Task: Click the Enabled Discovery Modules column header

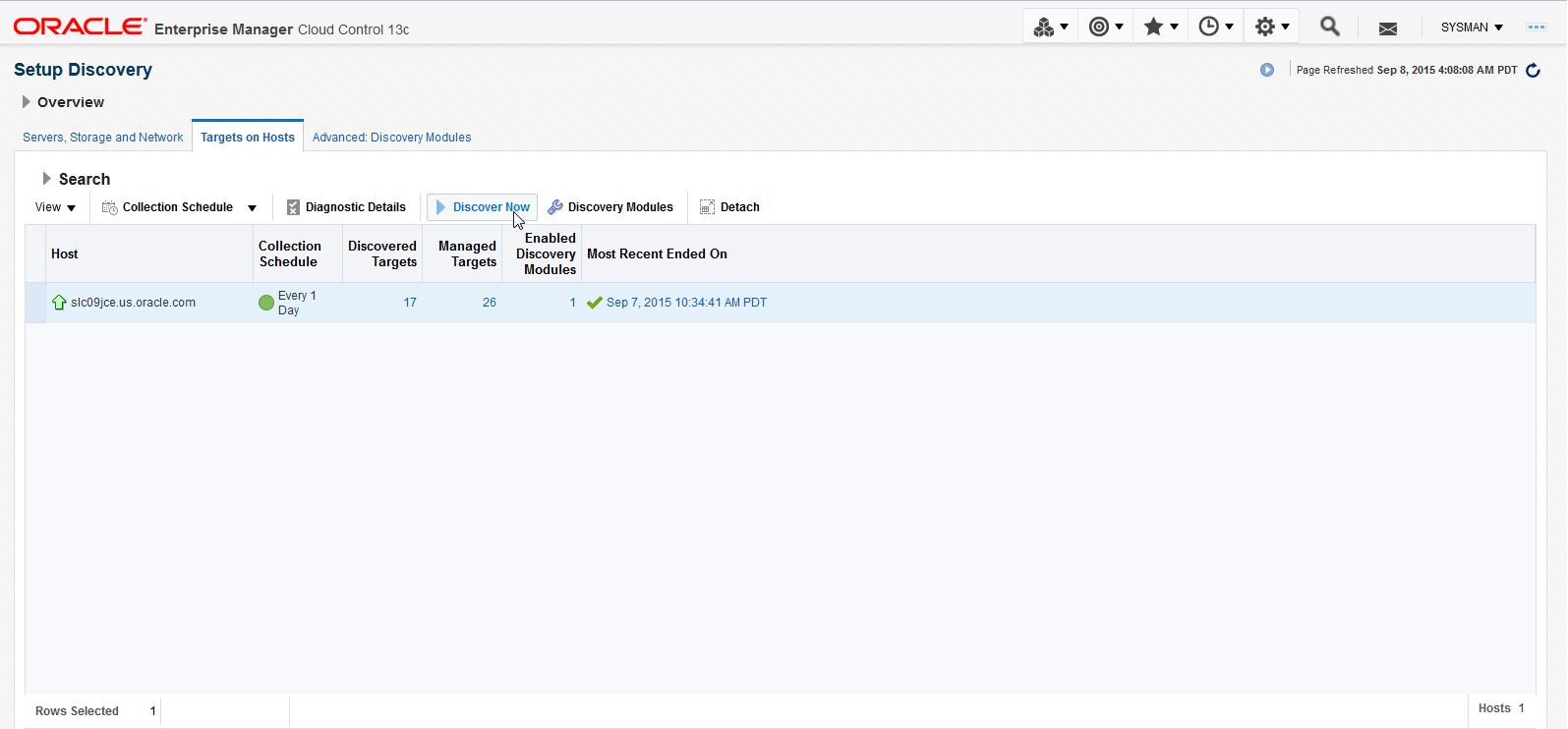Action: point(542,253)
